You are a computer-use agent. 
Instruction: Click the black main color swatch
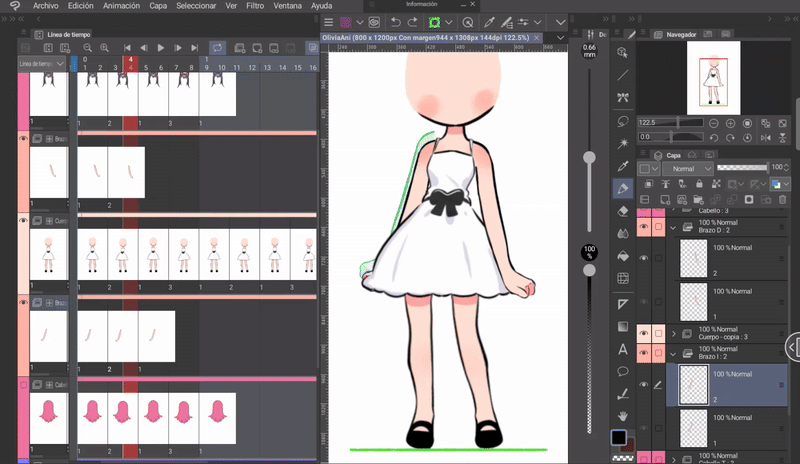pyautogui.click(x=619, y=438)
